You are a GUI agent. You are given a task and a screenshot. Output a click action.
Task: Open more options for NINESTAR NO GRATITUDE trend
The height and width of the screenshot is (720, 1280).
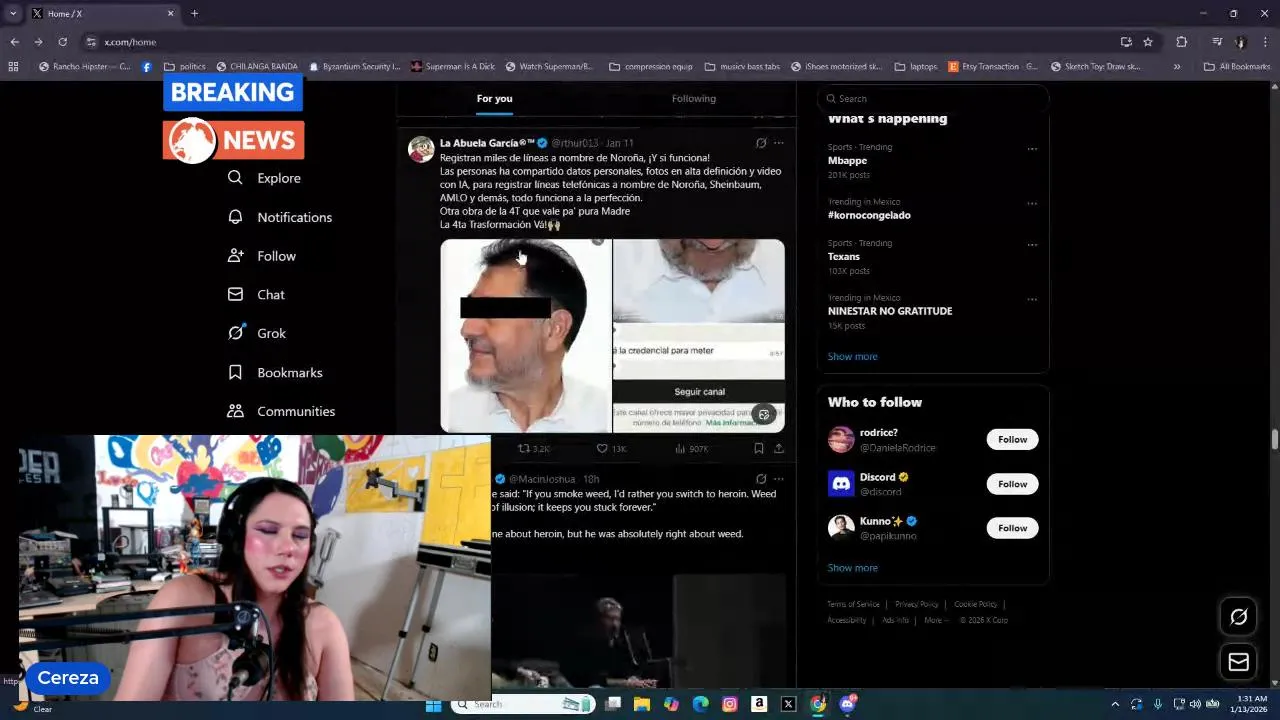click(1032, 299)
